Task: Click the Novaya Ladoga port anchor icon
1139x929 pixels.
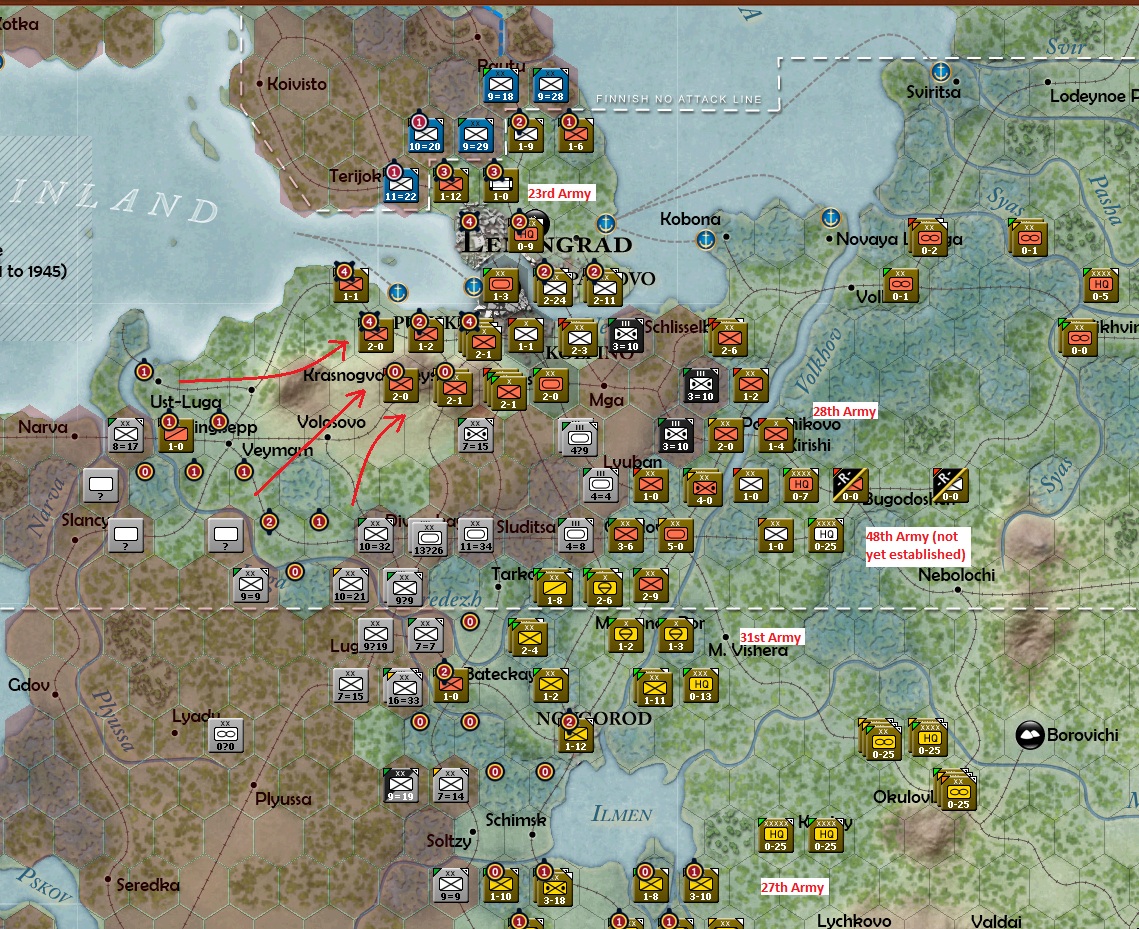Action: point(831,216)
